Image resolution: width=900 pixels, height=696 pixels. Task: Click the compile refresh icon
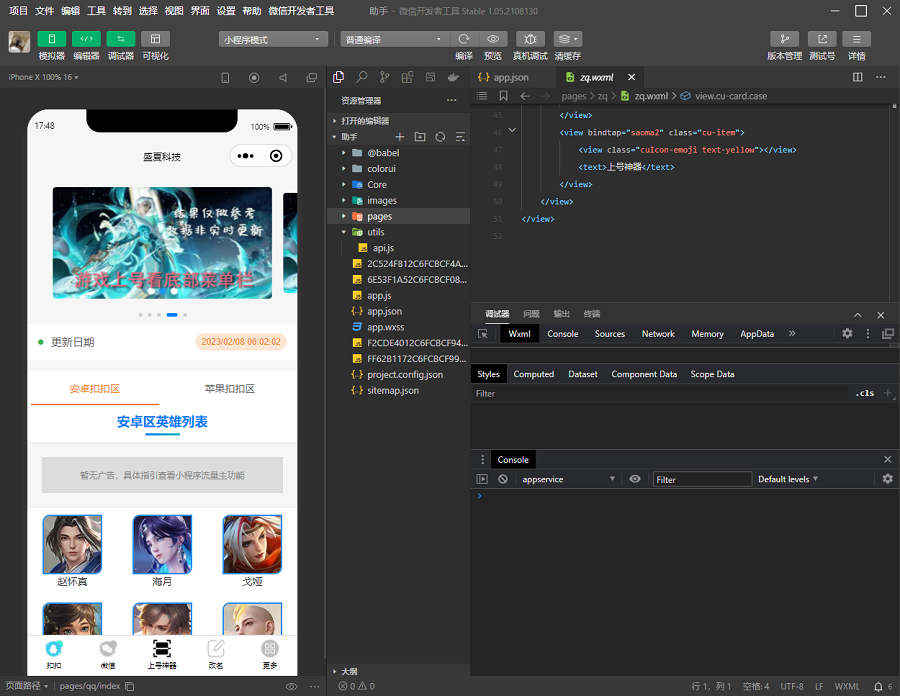click(x=464, y=39)
